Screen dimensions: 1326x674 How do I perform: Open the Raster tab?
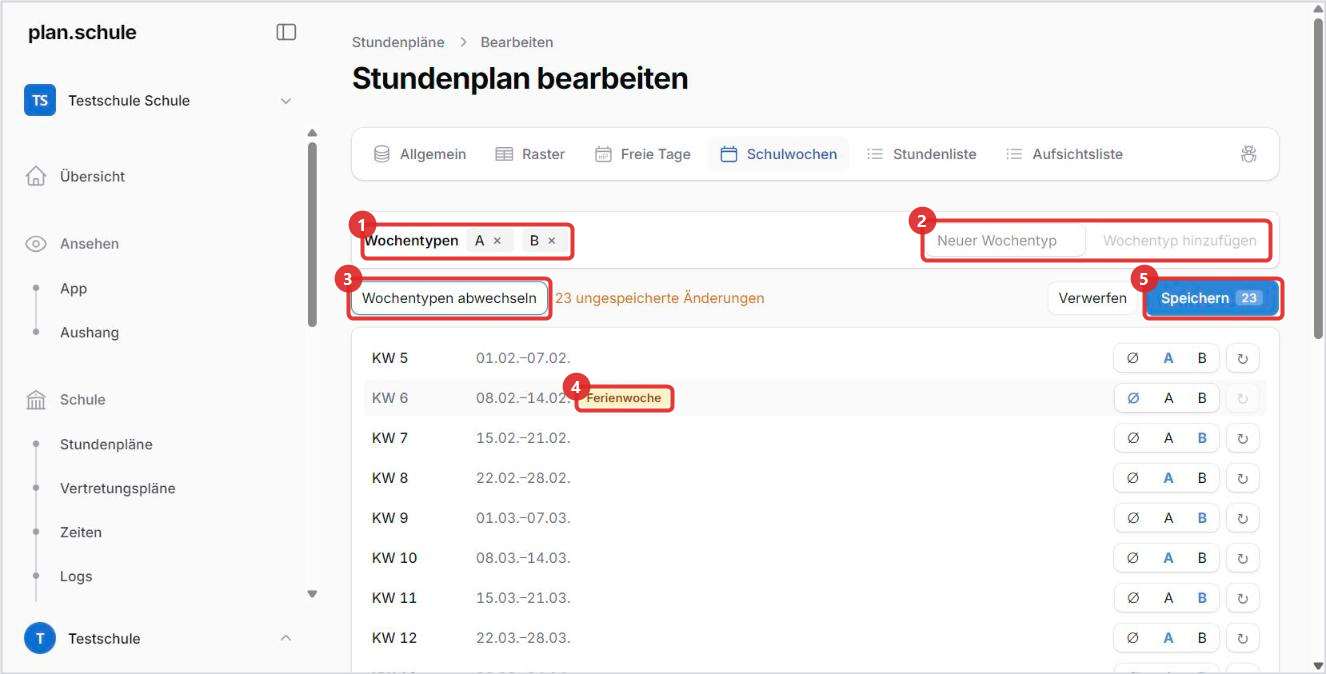(x=530, y=154)
